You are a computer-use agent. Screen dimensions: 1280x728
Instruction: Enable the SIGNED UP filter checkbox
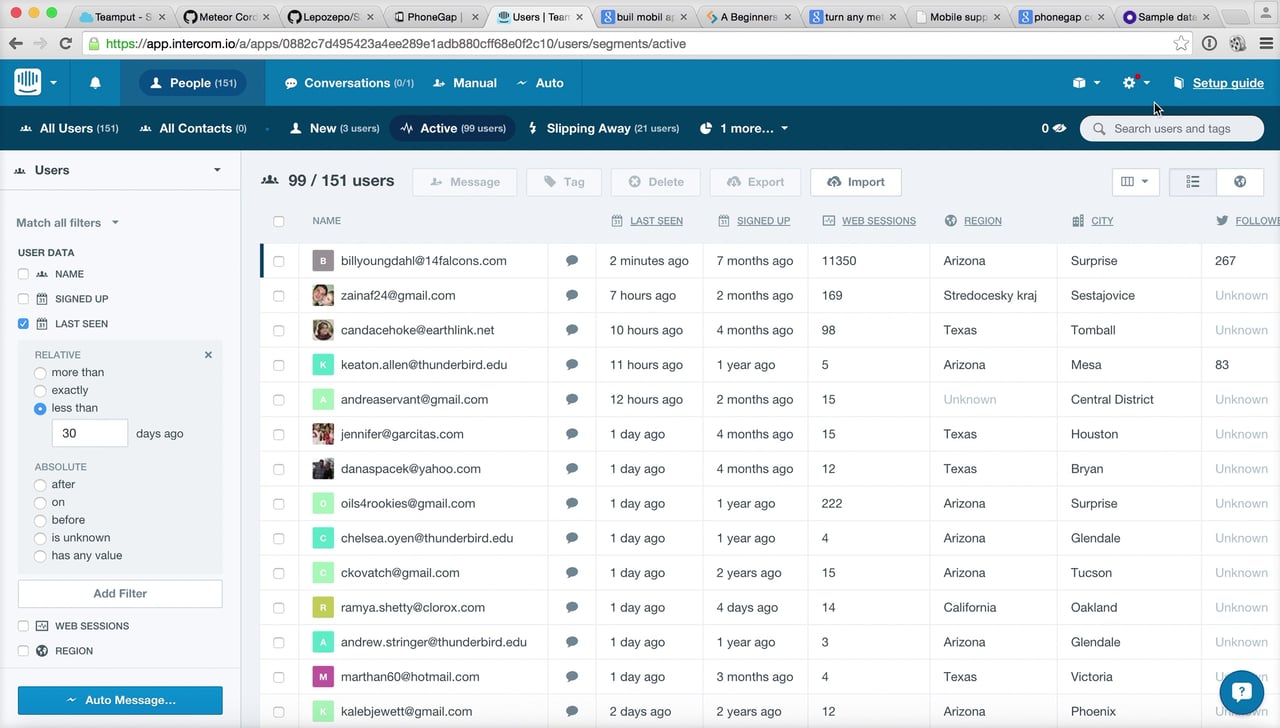click(23, 299)
